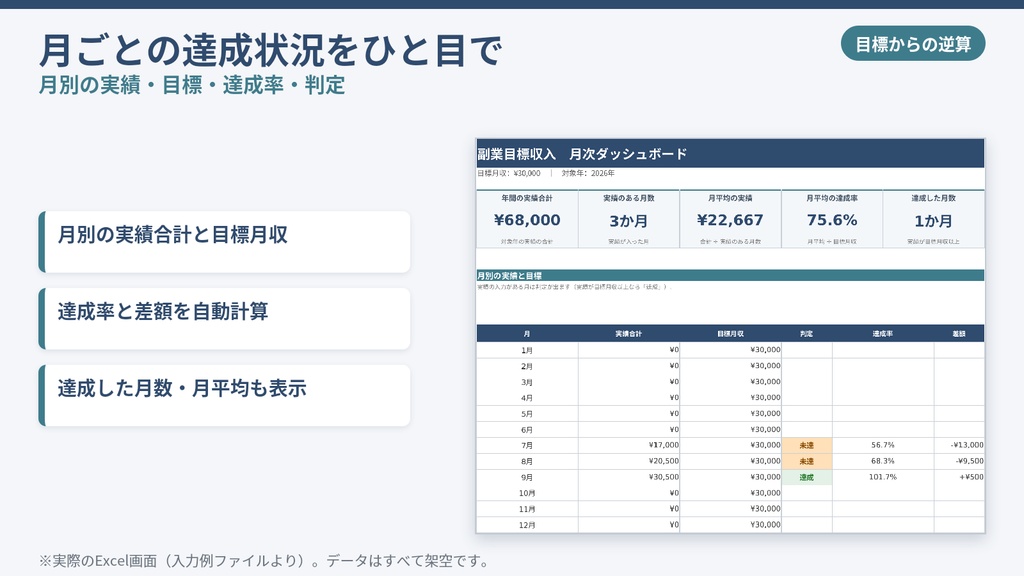Click the 4月 row label
Image resolution: width=1024 pixels, height=576 pixels.
pos(527,398)
